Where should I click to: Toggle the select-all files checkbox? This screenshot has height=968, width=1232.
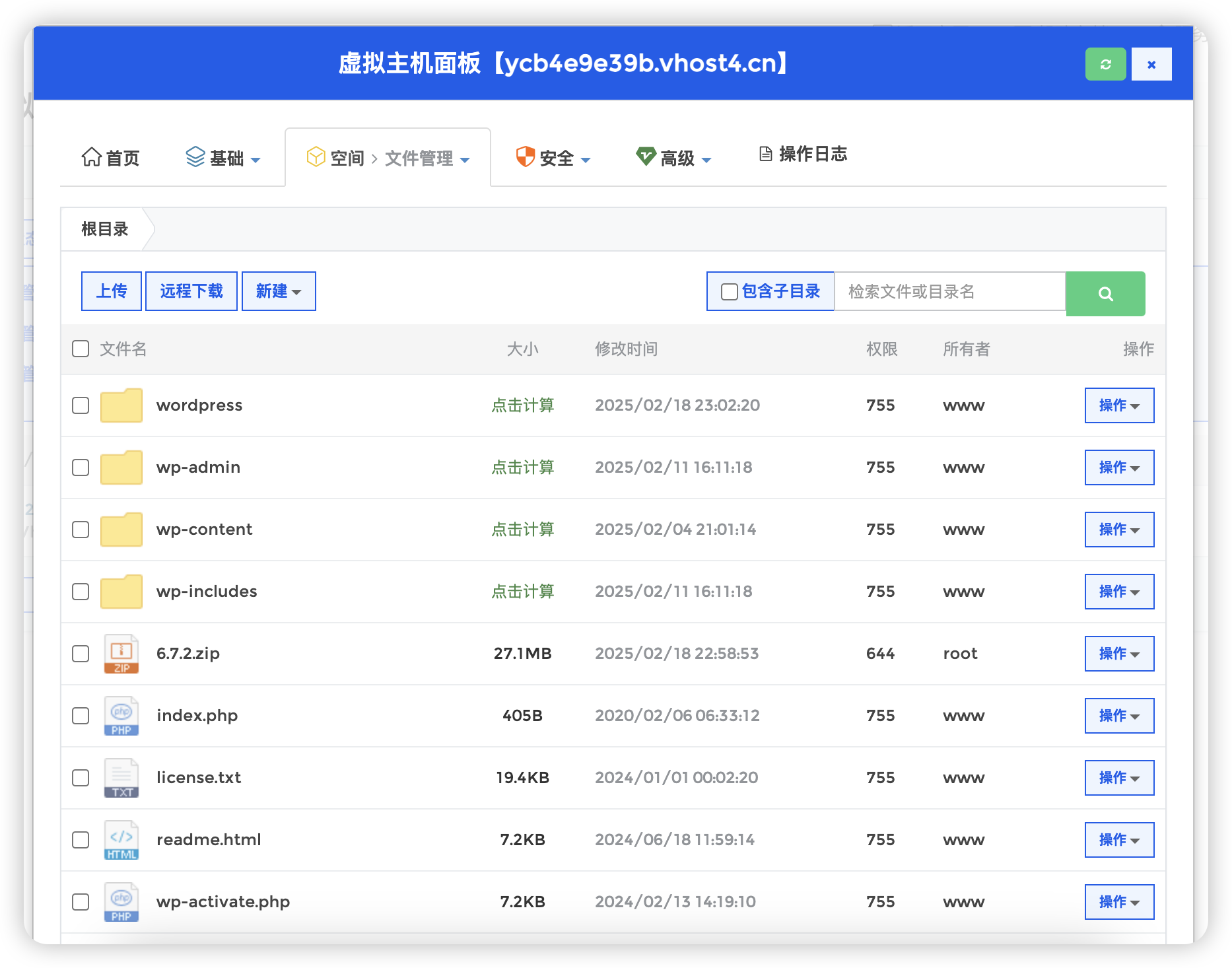[81, 349]
